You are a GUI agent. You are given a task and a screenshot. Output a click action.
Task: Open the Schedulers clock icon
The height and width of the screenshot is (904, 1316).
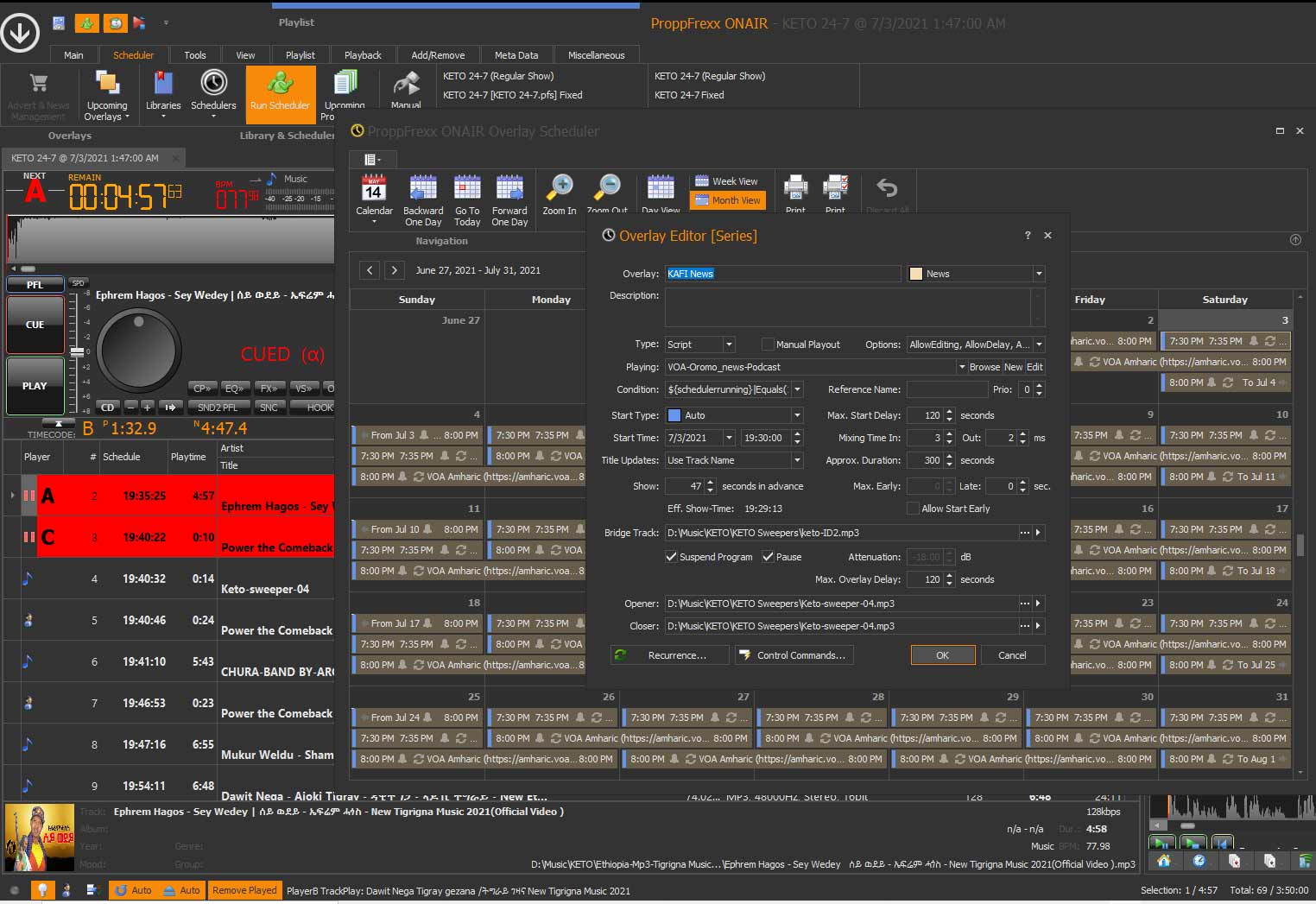213,95
